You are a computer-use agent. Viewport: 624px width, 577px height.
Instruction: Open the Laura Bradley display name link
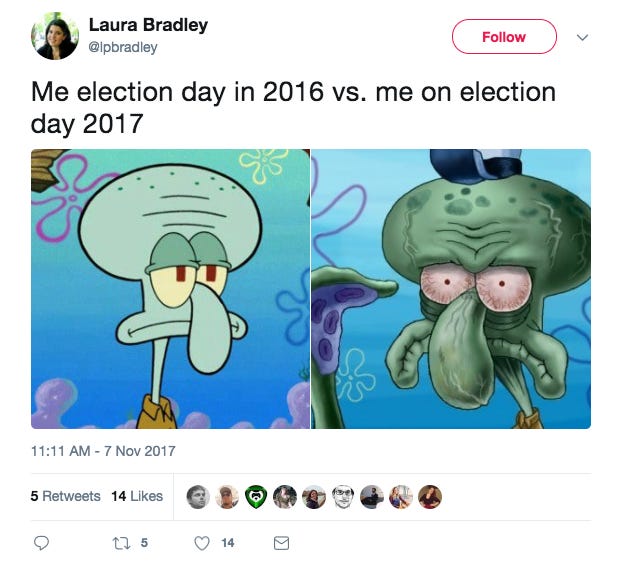click(148, 25)
